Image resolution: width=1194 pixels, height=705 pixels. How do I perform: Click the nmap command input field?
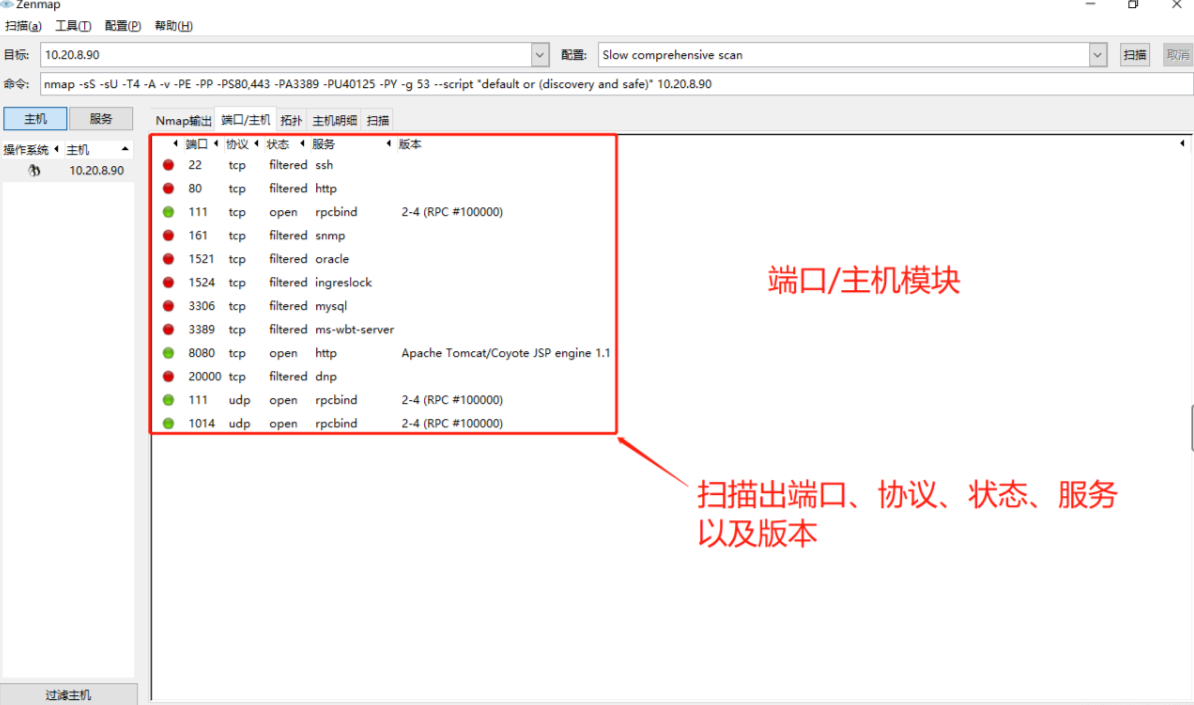tap(616, 84)
